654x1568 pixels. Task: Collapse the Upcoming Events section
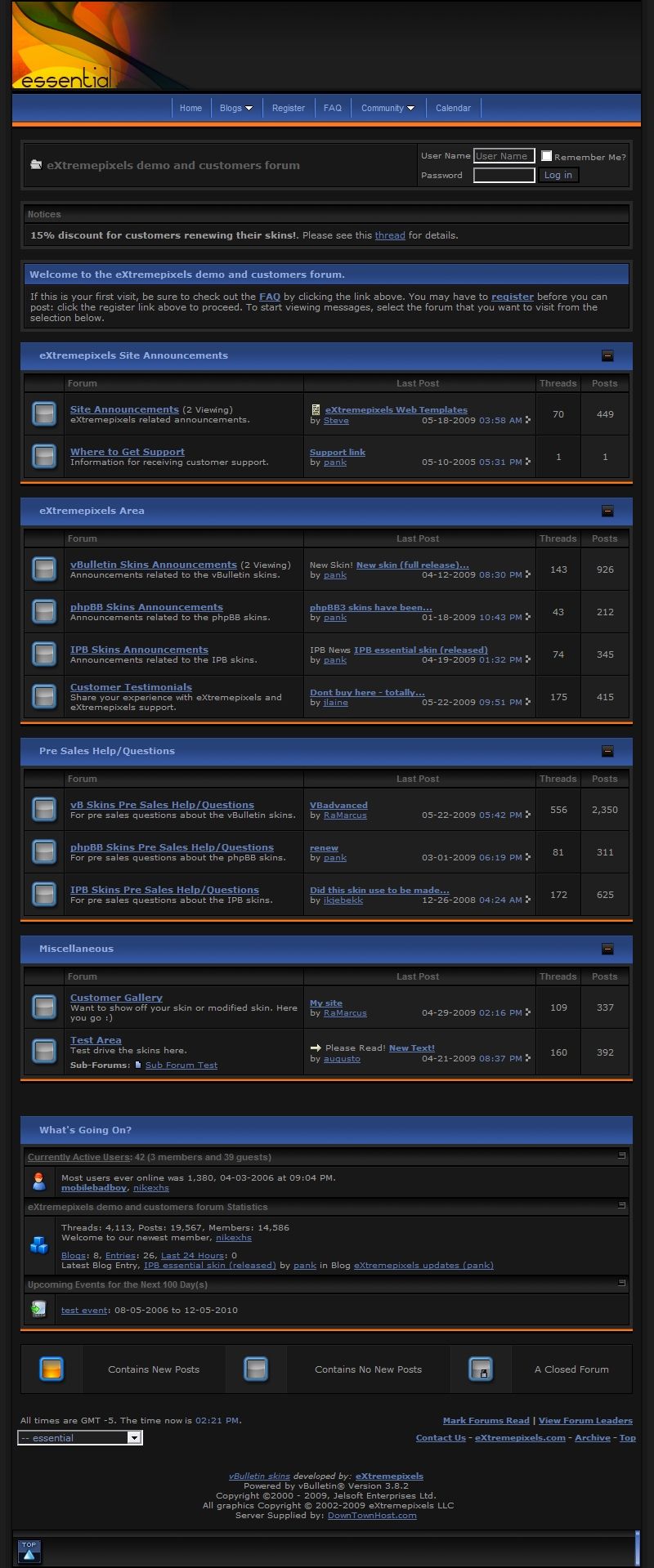click(x=622, y=1283)
